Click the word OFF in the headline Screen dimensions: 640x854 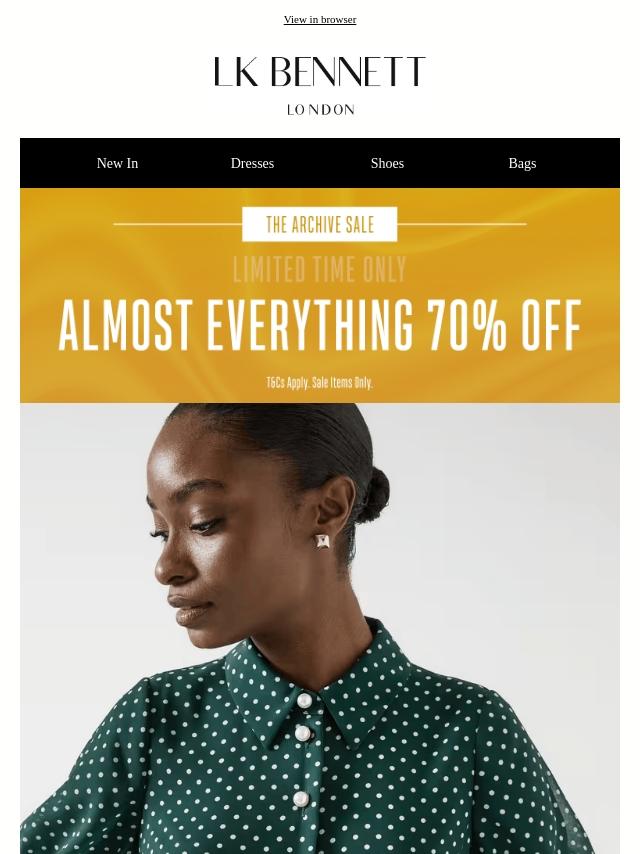(551, 325)
